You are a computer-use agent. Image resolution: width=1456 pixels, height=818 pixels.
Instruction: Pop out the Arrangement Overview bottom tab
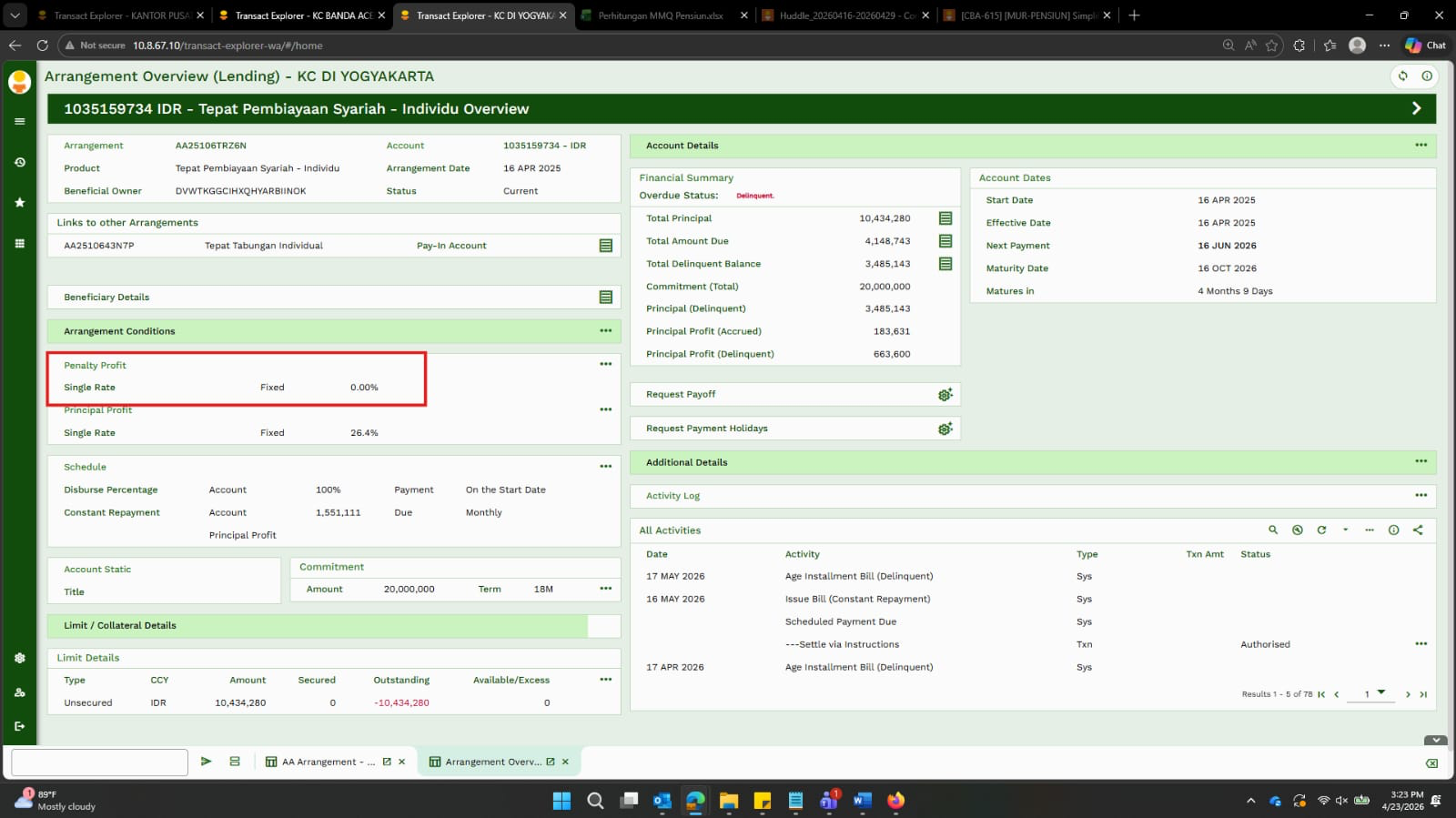(551, 762)
